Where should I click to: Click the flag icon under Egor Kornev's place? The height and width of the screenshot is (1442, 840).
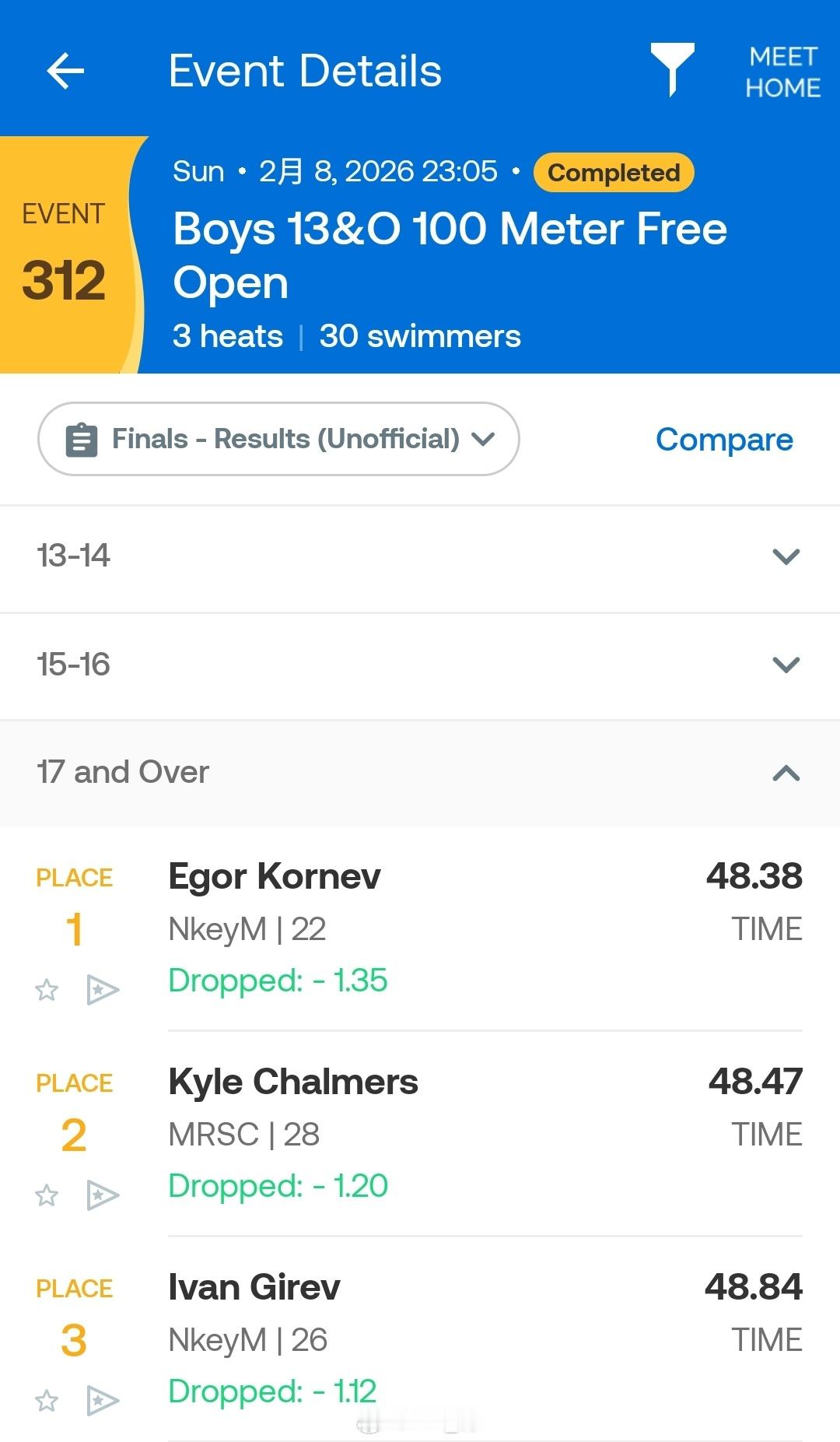click(102, 991)
